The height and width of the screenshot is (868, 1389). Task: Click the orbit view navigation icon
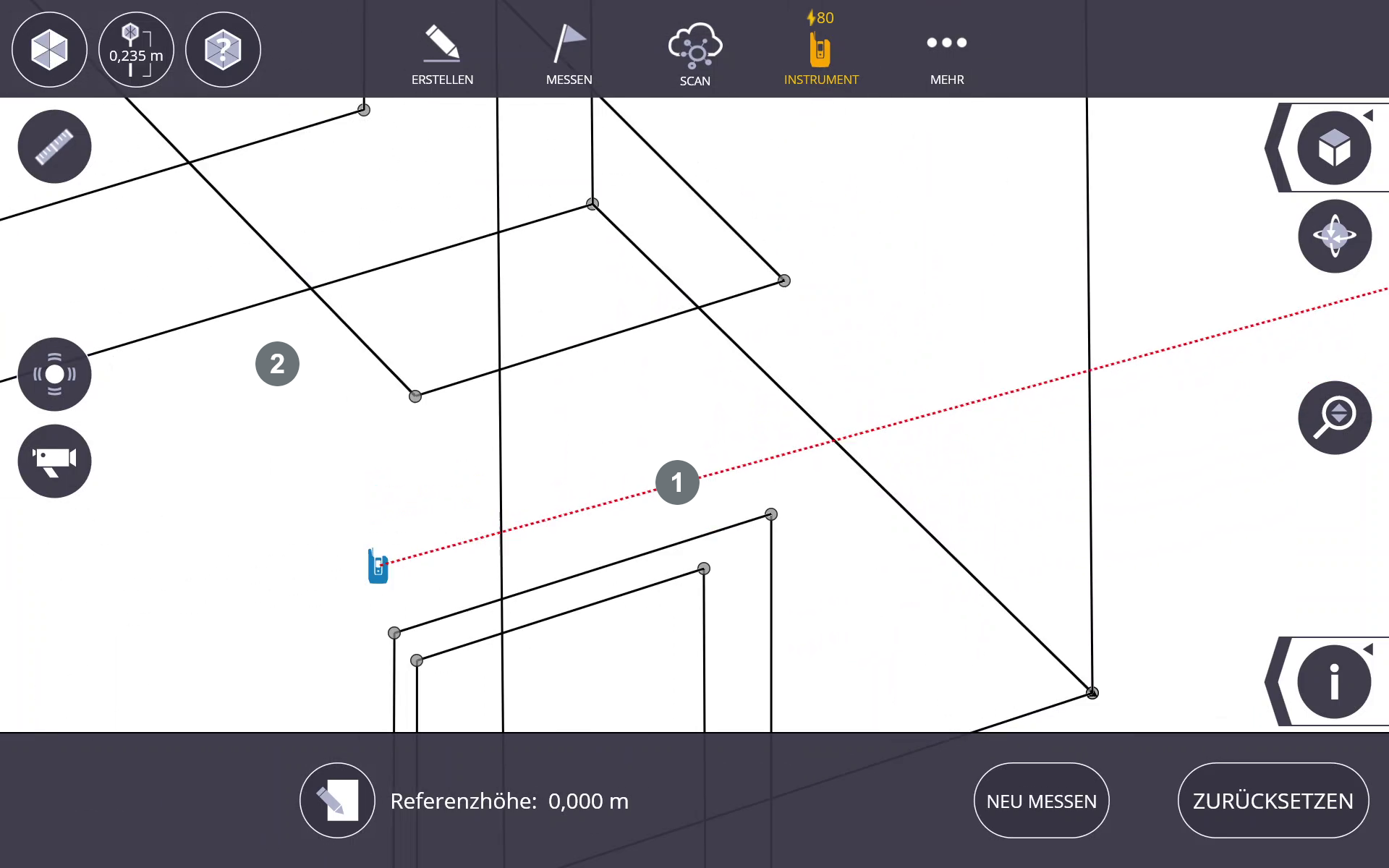1335,236
